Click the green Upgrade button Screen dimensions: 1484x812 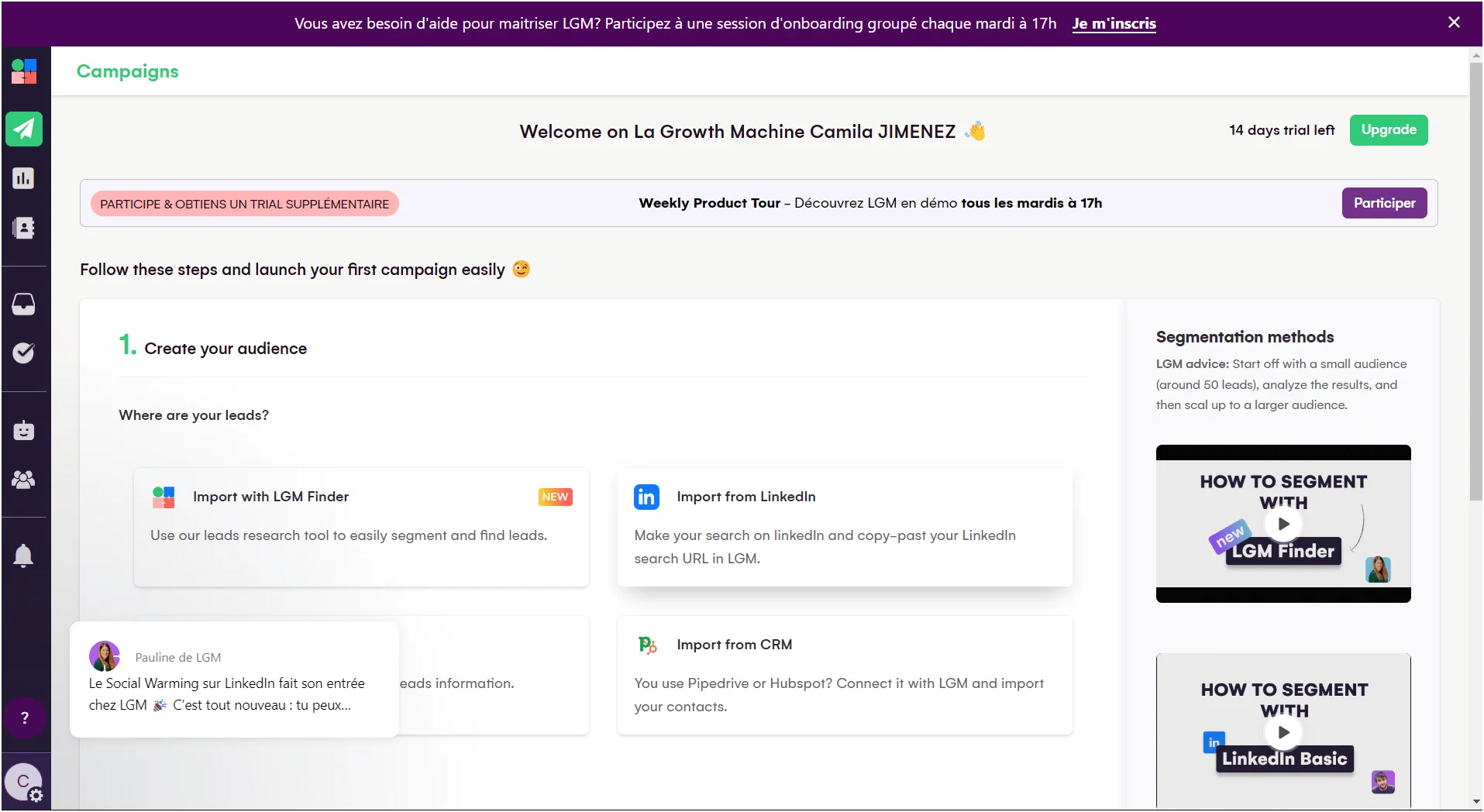(1389, 130)
